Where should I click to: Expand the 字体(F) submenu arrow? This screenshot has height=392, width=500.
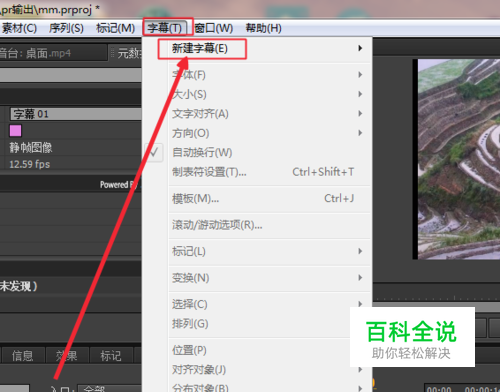[360, 74]
